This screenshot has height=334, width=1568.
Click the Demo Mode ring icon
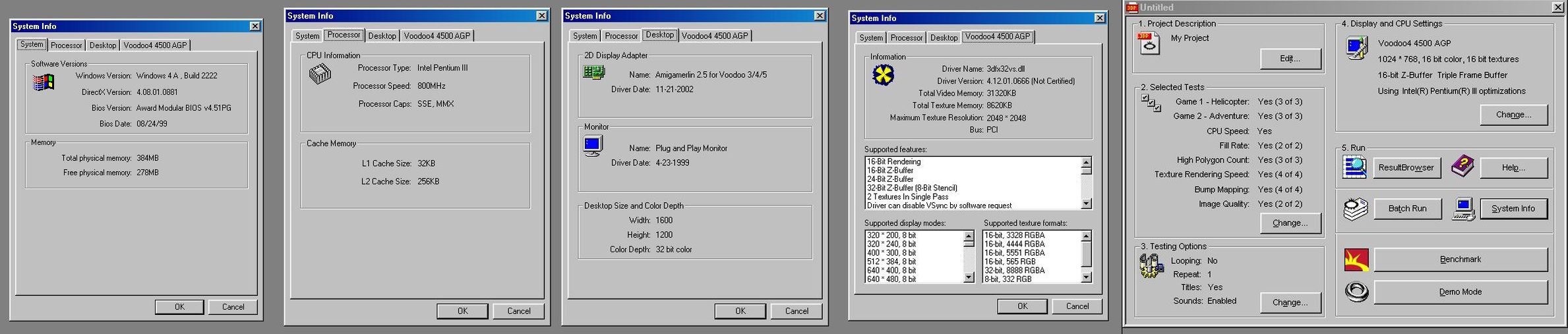coord(1356,292)
